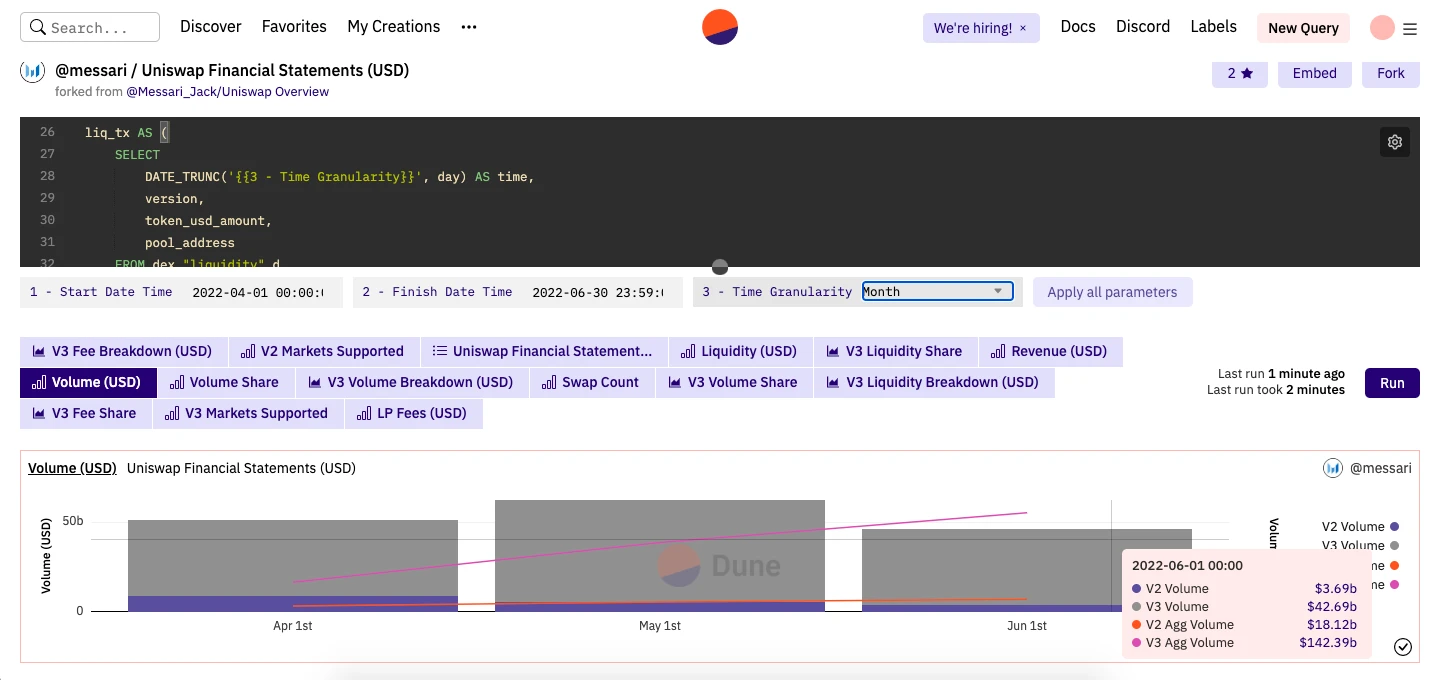Switch to Liquidity (USD) tab
1436x680 pixels.
coord(741,352)
